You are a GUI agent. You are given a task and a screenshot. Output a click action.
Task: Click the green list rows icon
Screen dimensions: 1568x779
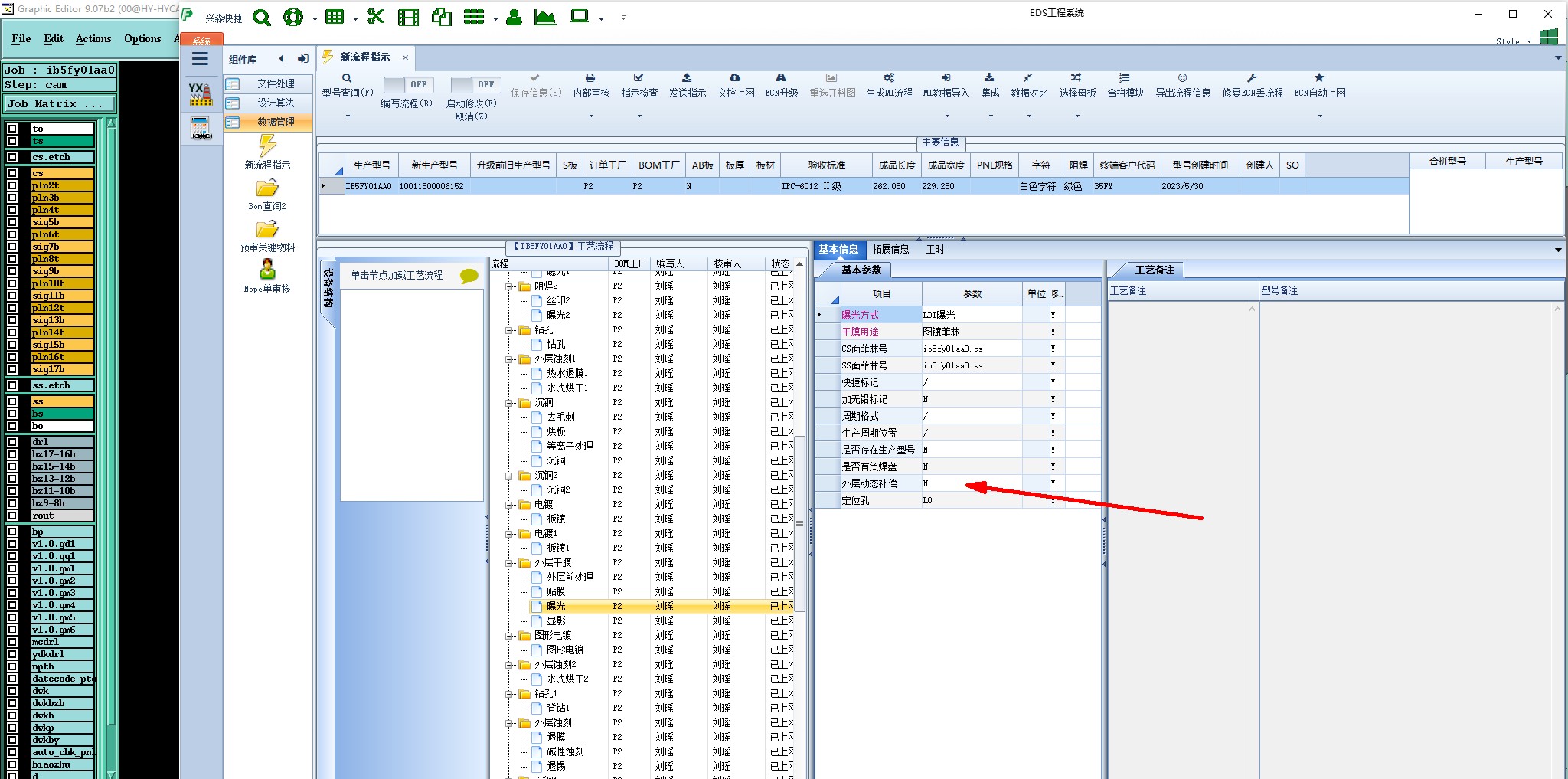(x=474, y=17)
